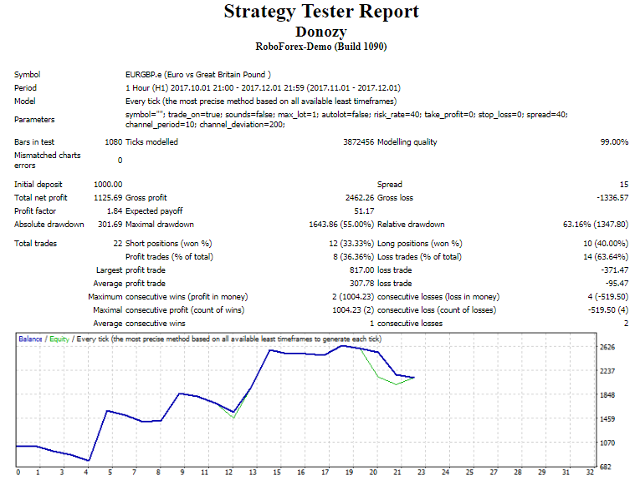Click the green 'Equity' legend label
The image size is (640, 480).
pyautogui.click(x=59, y=339)
